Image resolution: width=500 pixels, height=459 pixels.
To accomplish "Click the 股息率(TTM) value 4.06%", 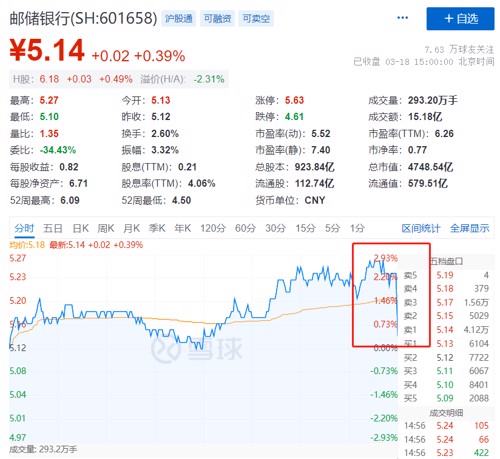I will [202, 184].
